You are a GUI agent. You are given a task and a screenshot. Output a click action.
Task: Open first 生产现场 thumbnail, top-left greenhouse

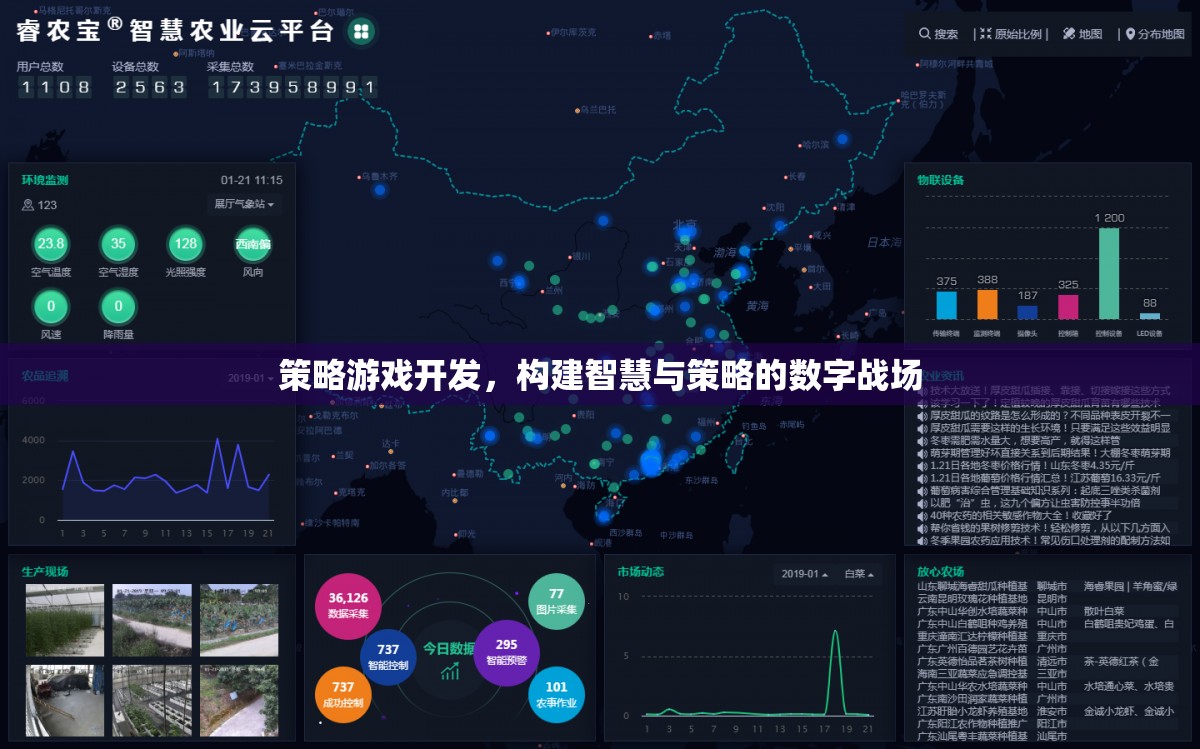tap(64, 620)
